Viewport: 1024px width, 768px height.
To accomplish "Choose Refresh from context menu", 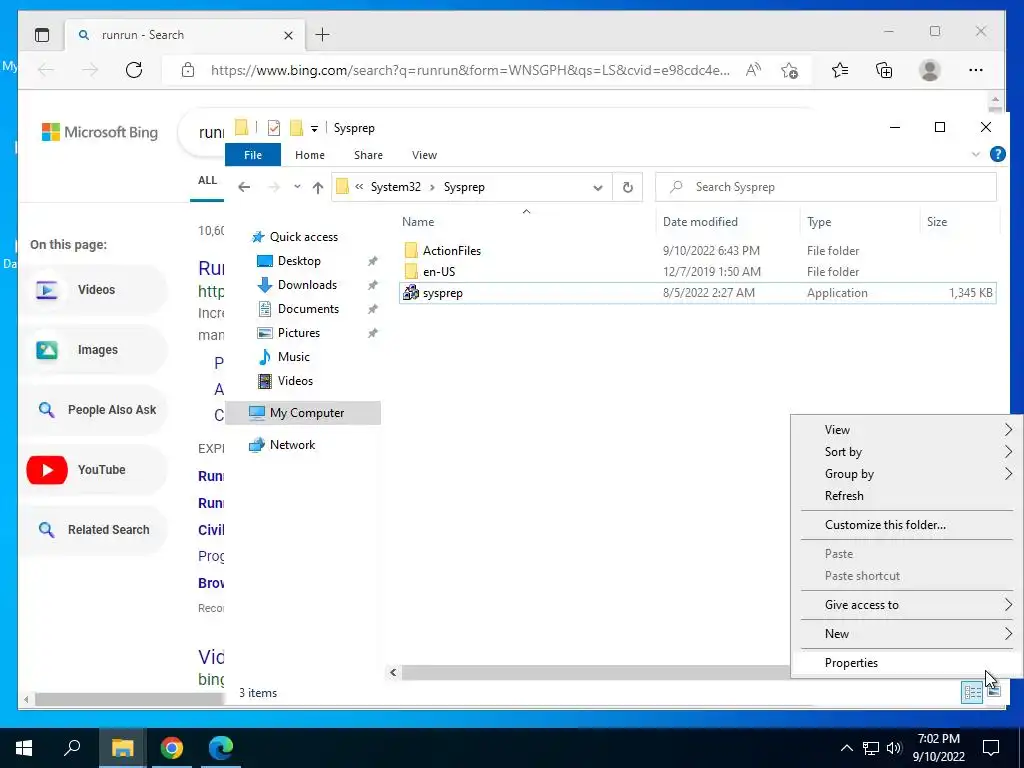I will 906,496.
